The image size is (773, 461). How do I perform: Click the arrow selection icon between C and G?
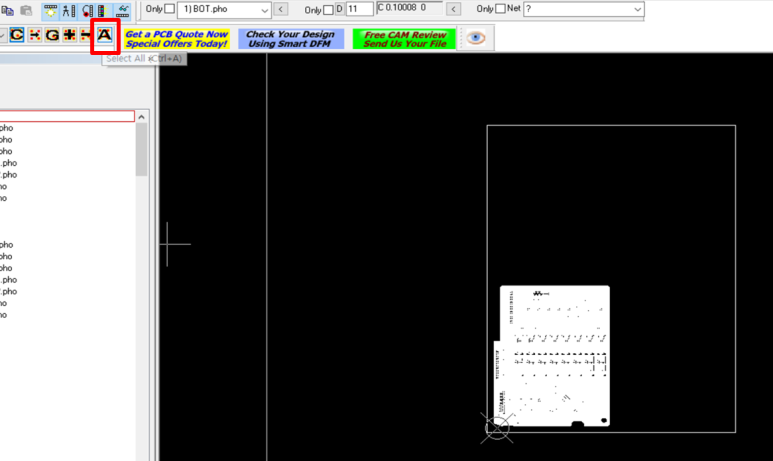[35, 35]
